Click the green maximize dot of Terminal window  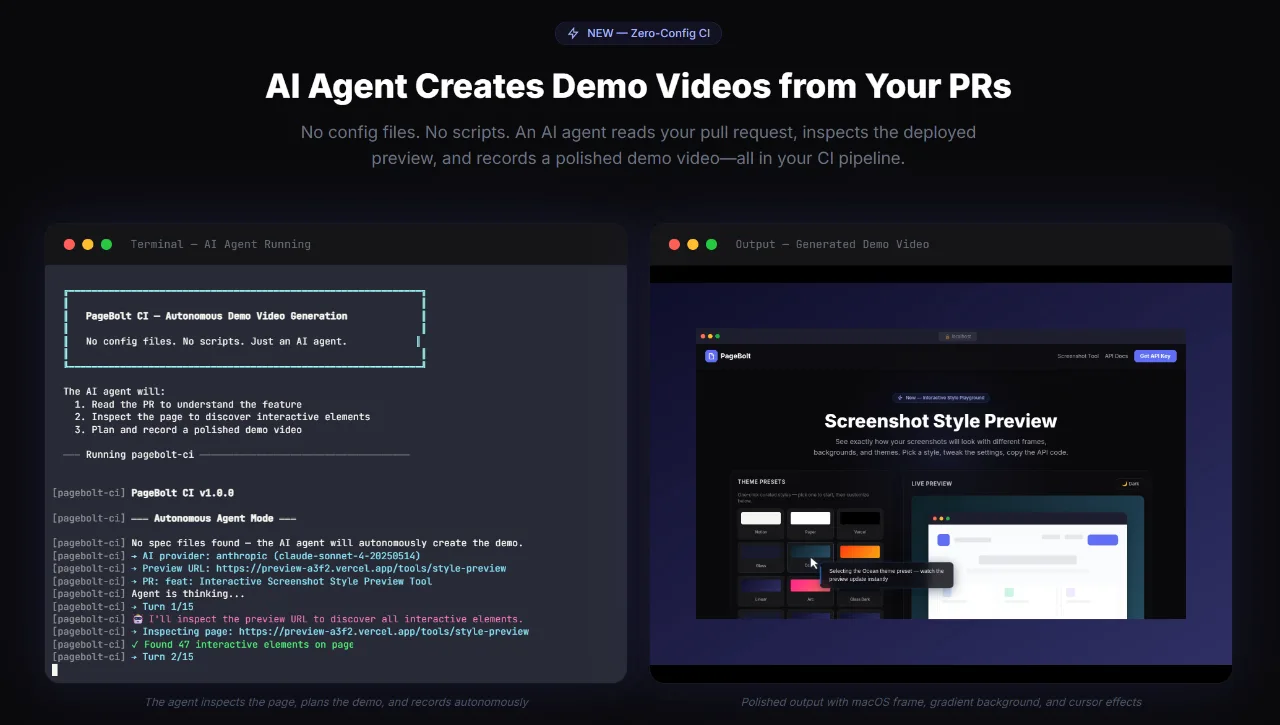pyautogui.click(x=106, y=244)
